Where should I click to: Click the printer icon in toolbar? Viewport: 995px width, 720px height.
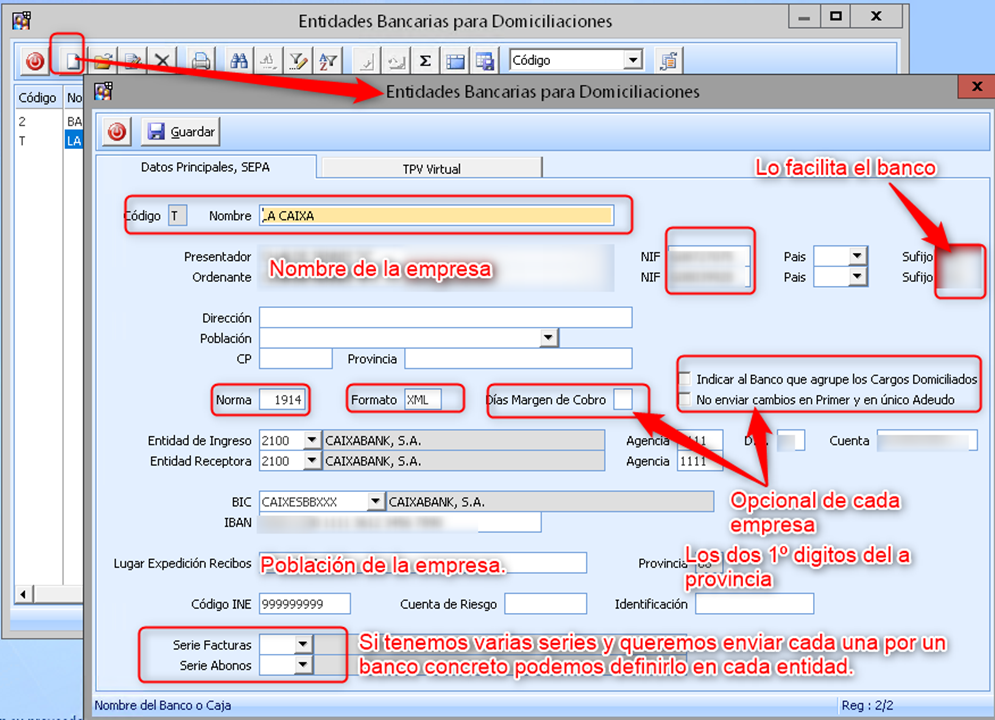click(201, 61)
